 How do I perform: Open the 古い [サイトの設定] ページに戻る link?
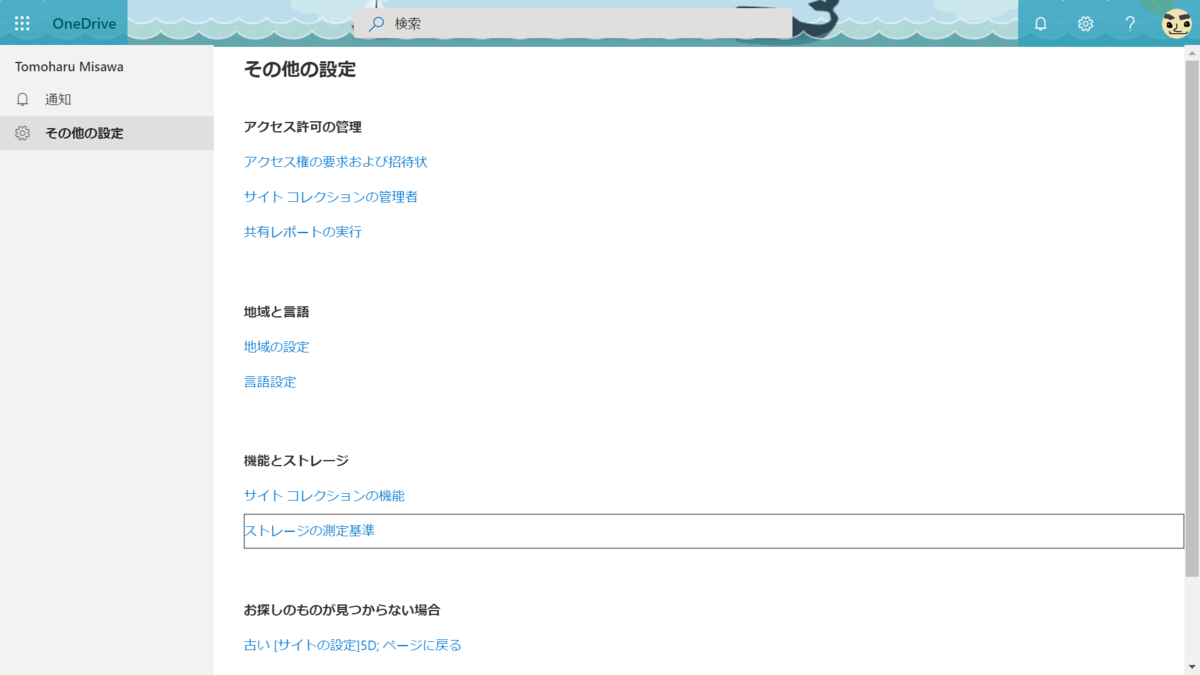tap(353, 646)
